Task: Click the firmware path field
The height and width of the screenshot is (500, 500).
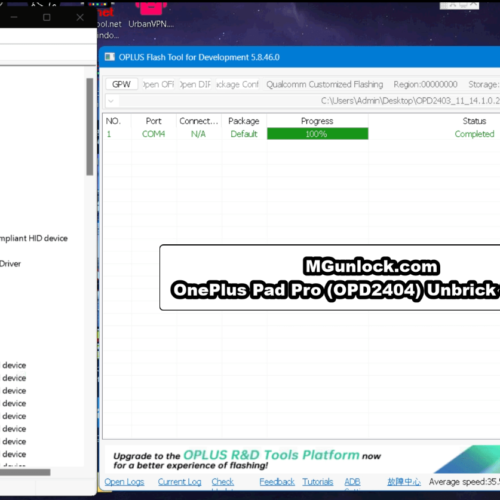Action: [309, 101]
